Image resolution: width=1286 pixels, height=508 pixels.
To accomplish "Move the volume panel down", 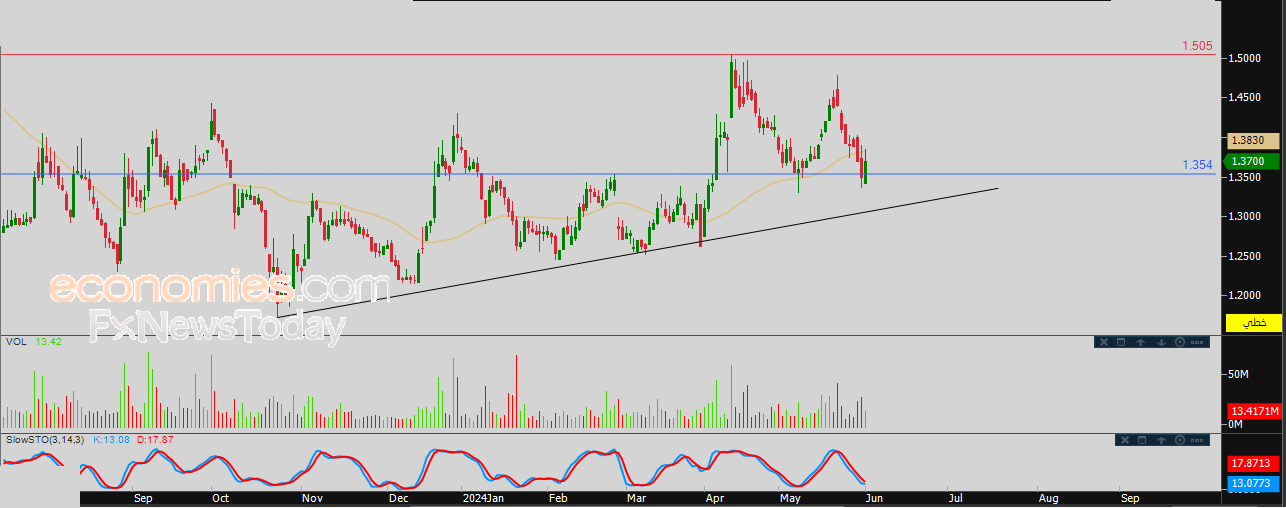I will click(1161, 342).
